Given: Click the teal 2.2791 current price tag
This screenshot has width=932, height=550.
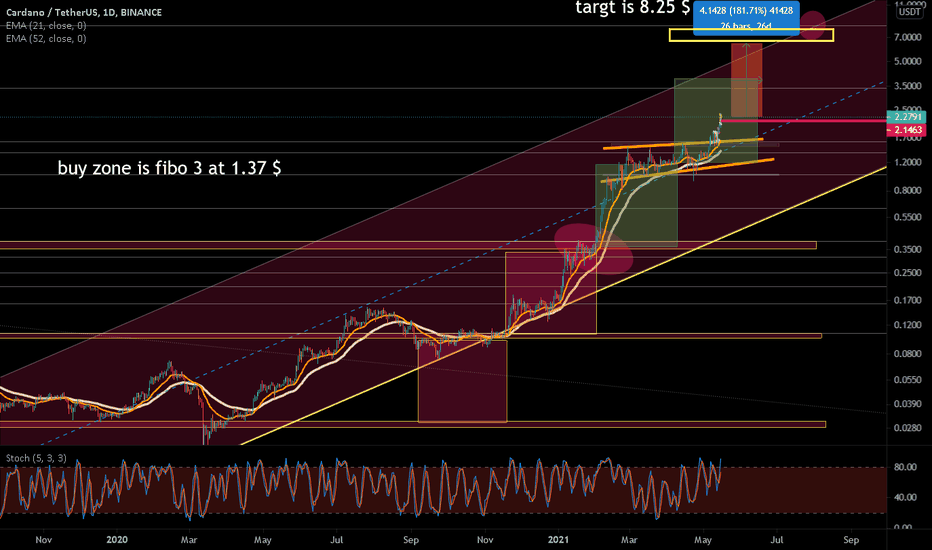Looking at the screenshot, I should (x=907, y=117).
